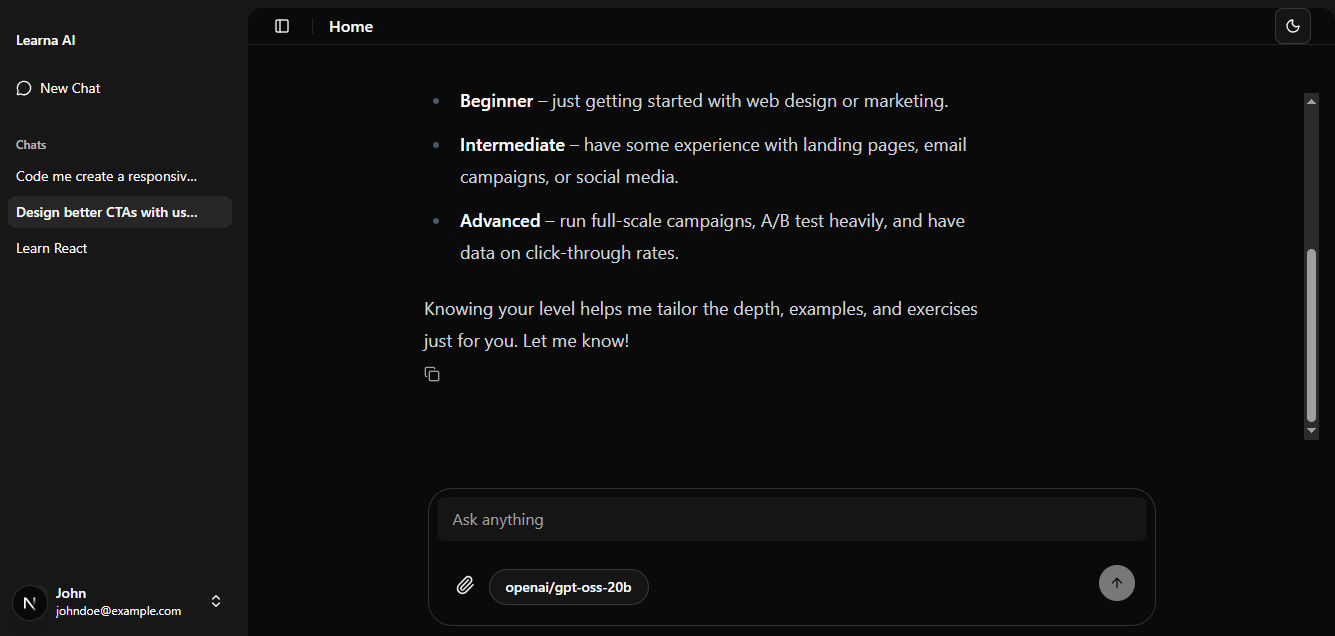The image size is (1335, 636).
Task: Attach a file with the paperclip icon
Action: click(x=465, y=586)
